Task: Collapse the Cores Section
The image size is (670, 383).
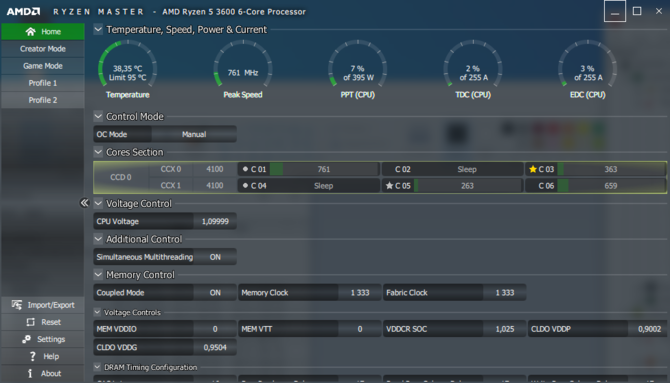Action: [98, 152]
